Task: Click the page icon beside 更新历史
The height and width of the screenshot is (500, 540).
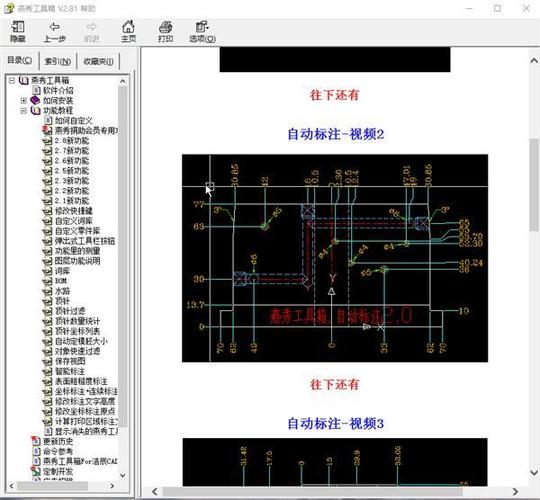Action: (x=36, y=441)
